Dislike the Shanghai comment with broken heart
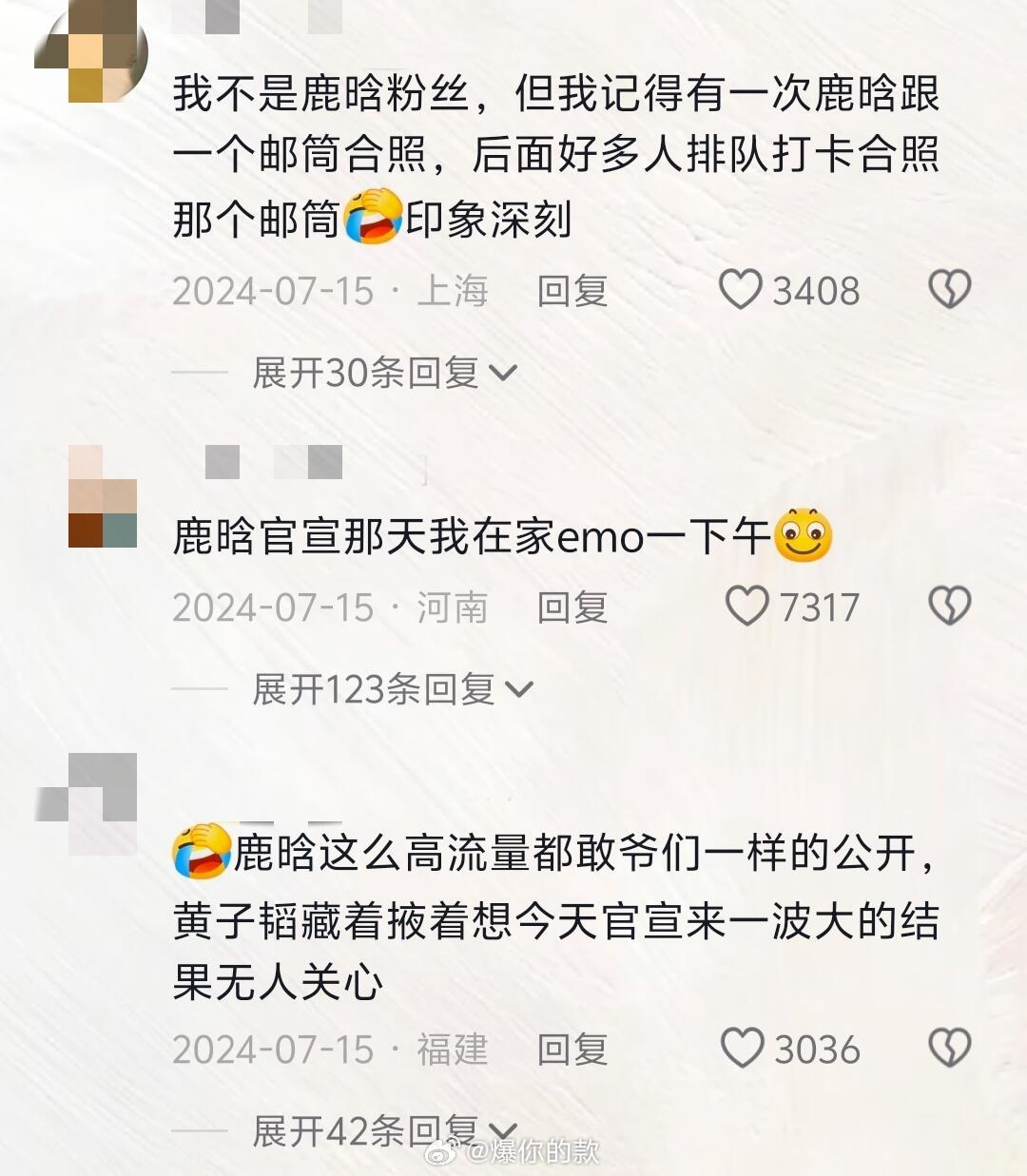Screen dimensions: 1027x1176 click(949, 290)
